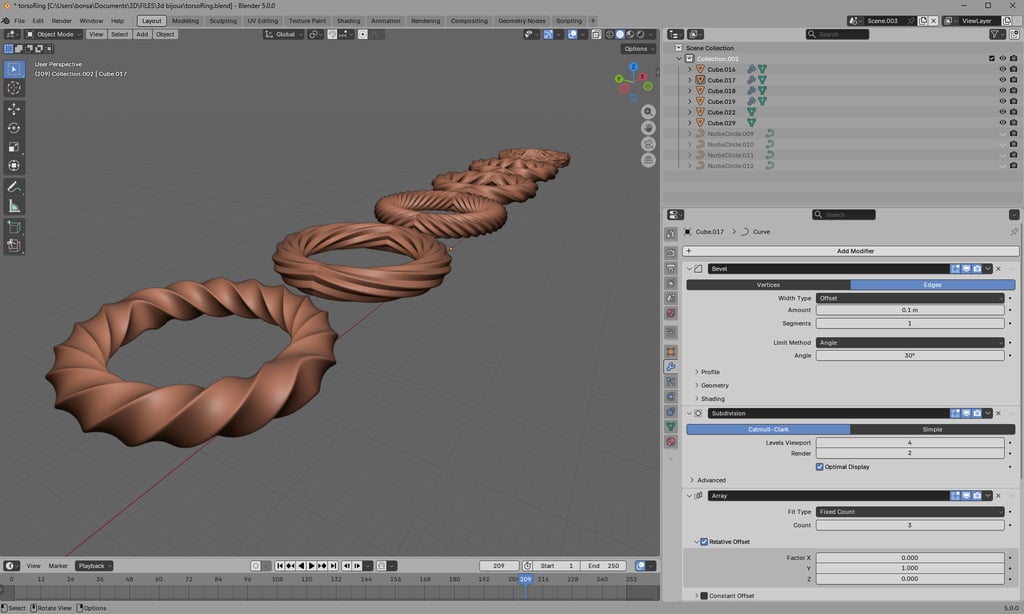Screen dimensions: 1024x614
Task: Select the Move tool in the viewport toolbar
Action: 14,108
